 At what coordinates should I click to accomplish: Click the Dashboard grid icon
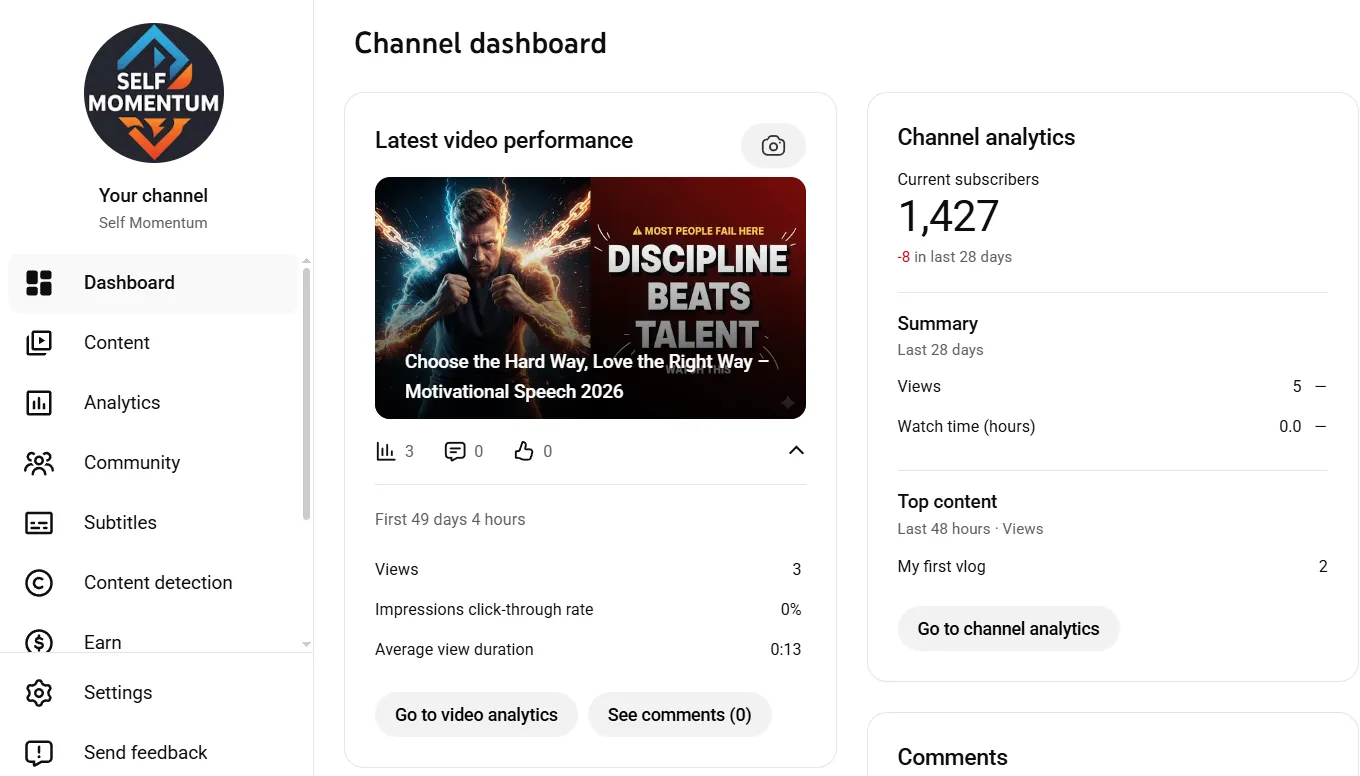(39, 283)
